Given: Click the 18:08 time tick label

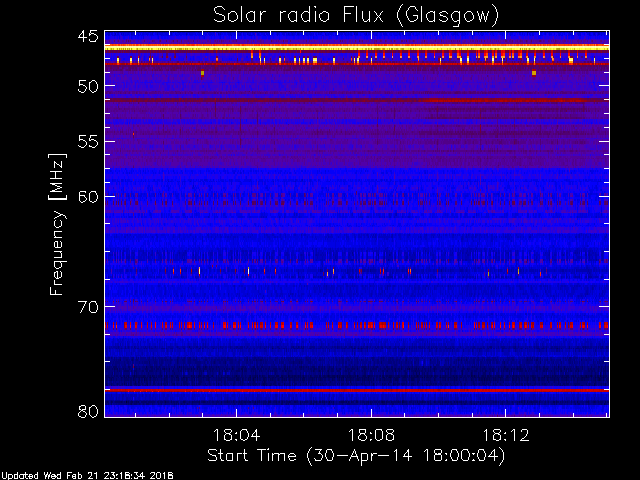Looking at the screenshot, I should [371, 435].
